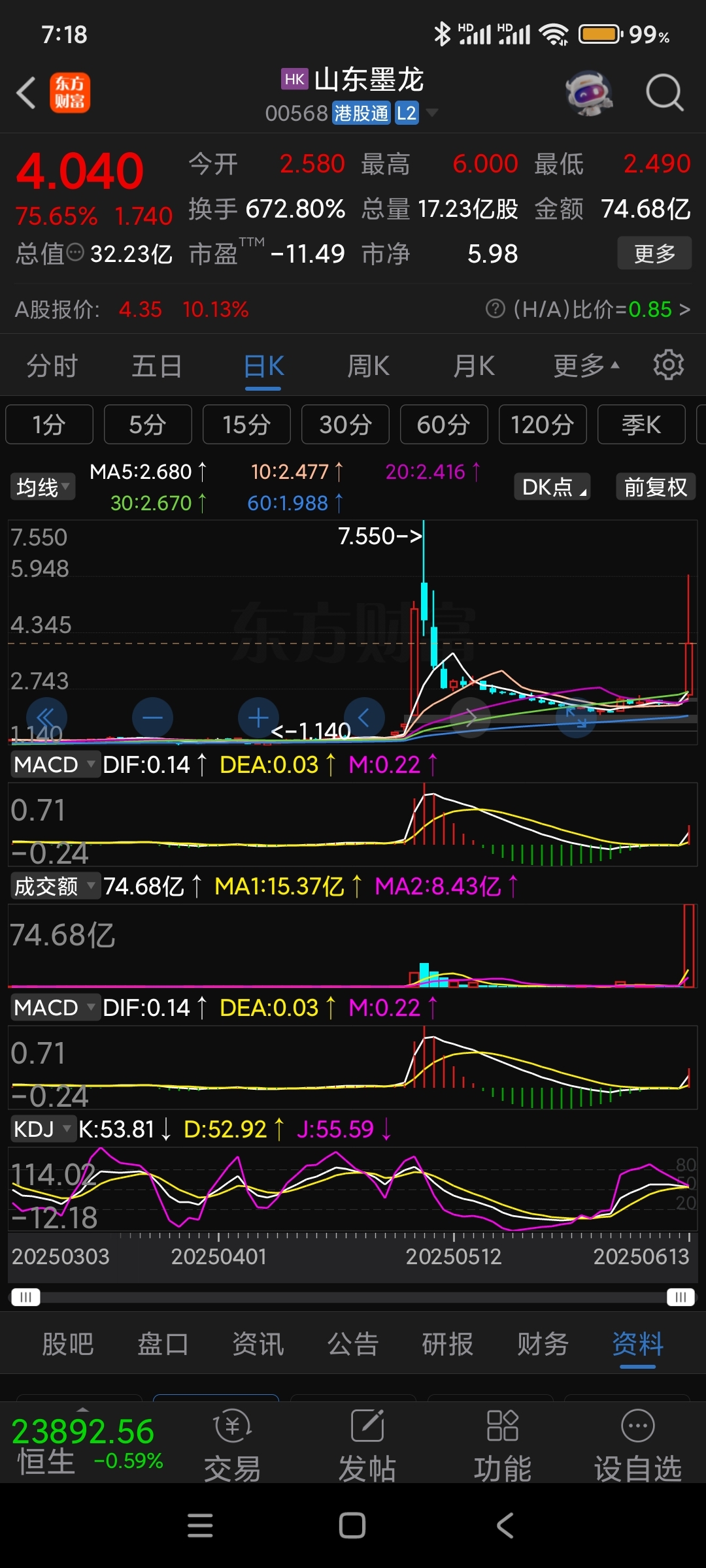Tap main price 4.040
This screenshot has width=706, height=1568.
click(80, 171)
